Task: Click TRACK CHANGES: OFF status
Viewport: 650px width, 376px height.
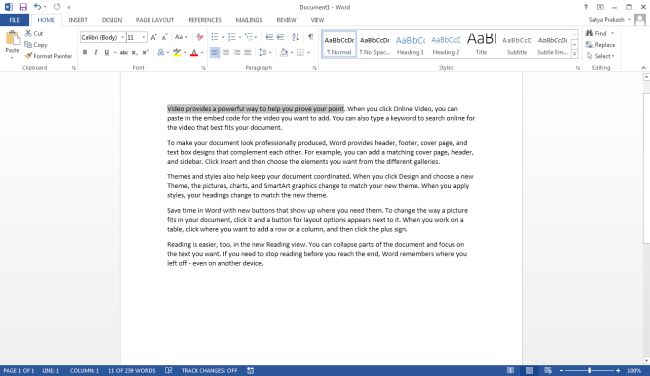Action: pos(209,371)
